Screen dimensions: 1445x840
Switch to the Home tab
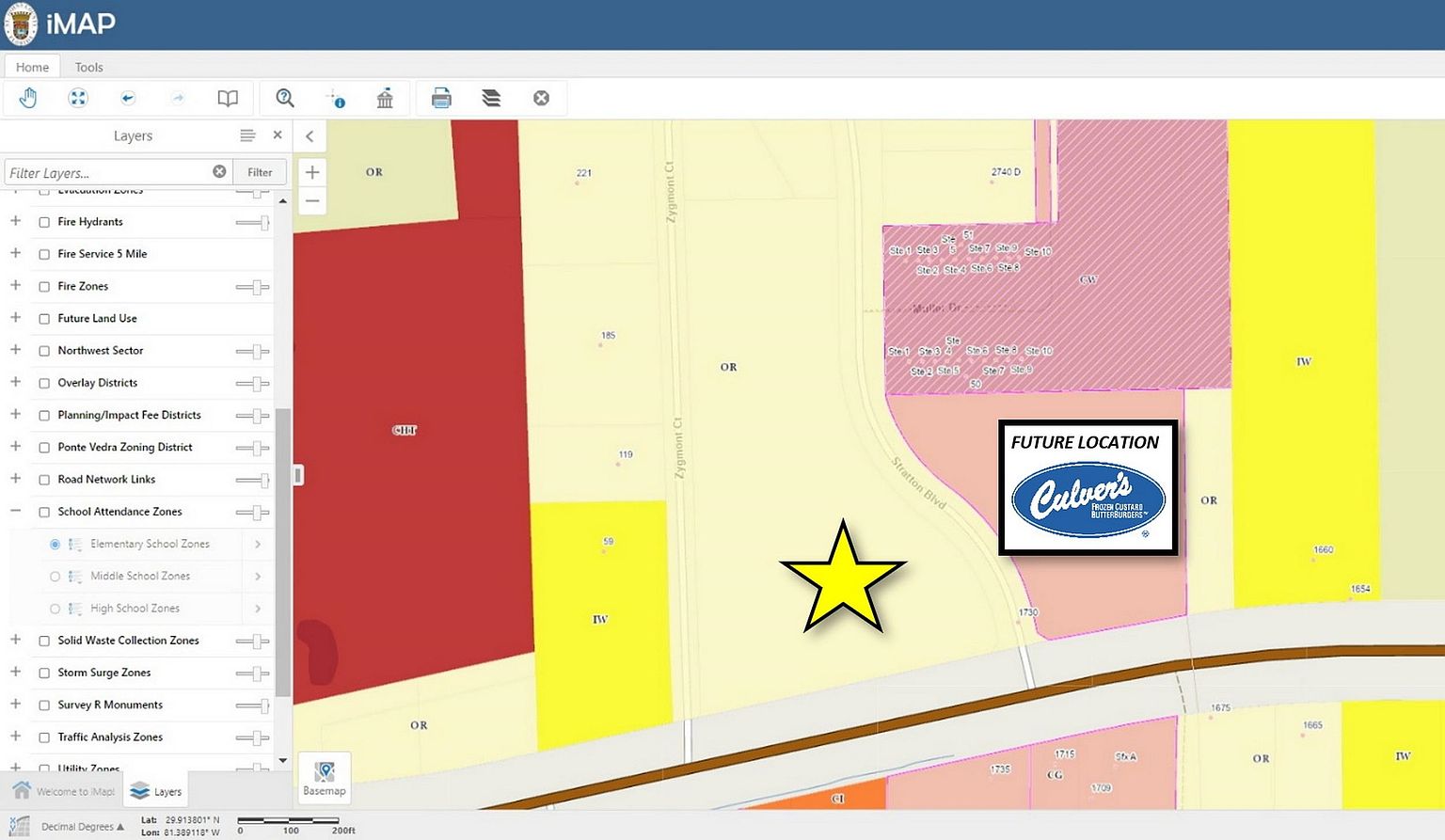point(32,67)
